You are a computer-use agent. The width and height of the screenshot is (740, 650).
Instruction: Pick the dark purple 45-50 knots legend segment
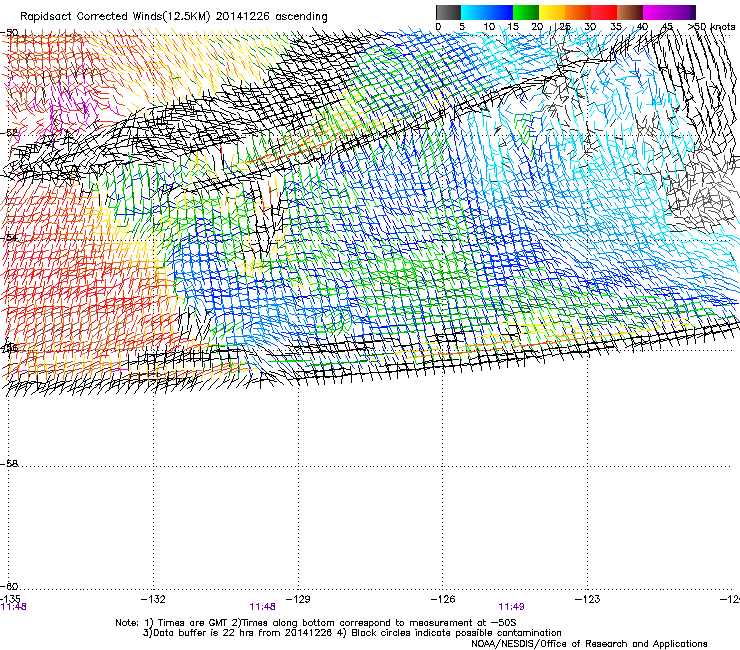[682, 12]
